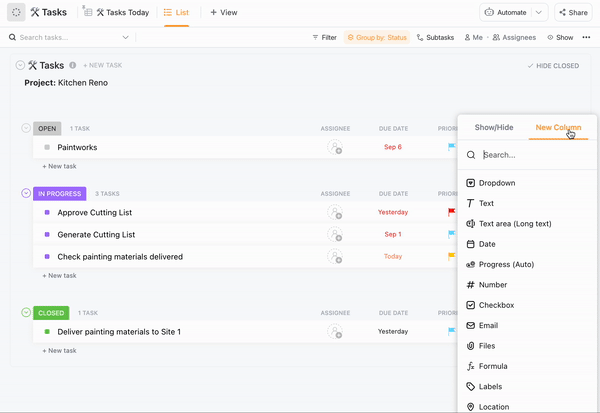Click the red priority flag for Approve Cutting List
This screenshot has height=413, width=600.
(451, 212)
